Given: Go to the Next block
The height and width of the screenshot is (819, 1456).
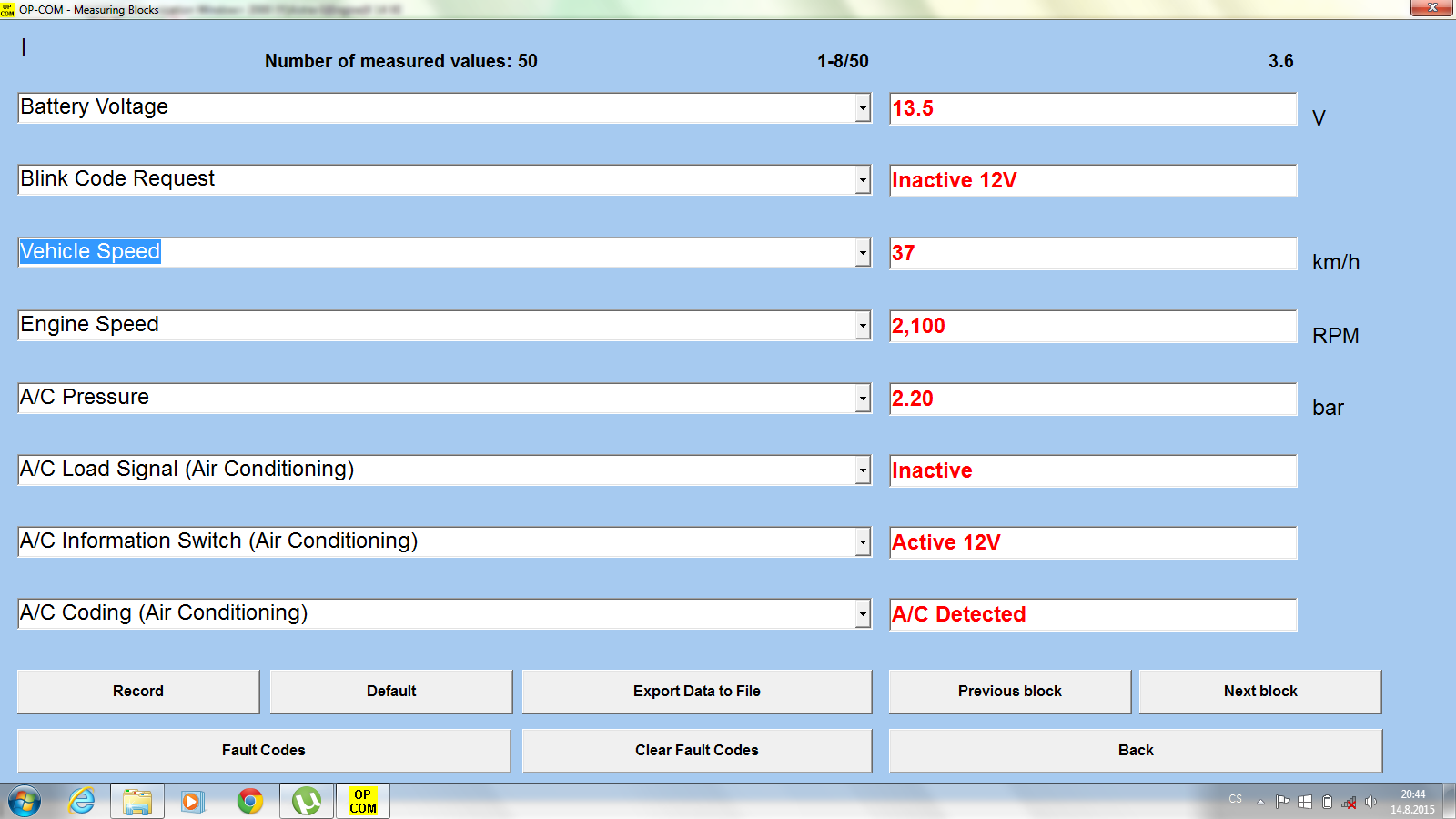Looking at the screenshot, I should (1259, 692).
